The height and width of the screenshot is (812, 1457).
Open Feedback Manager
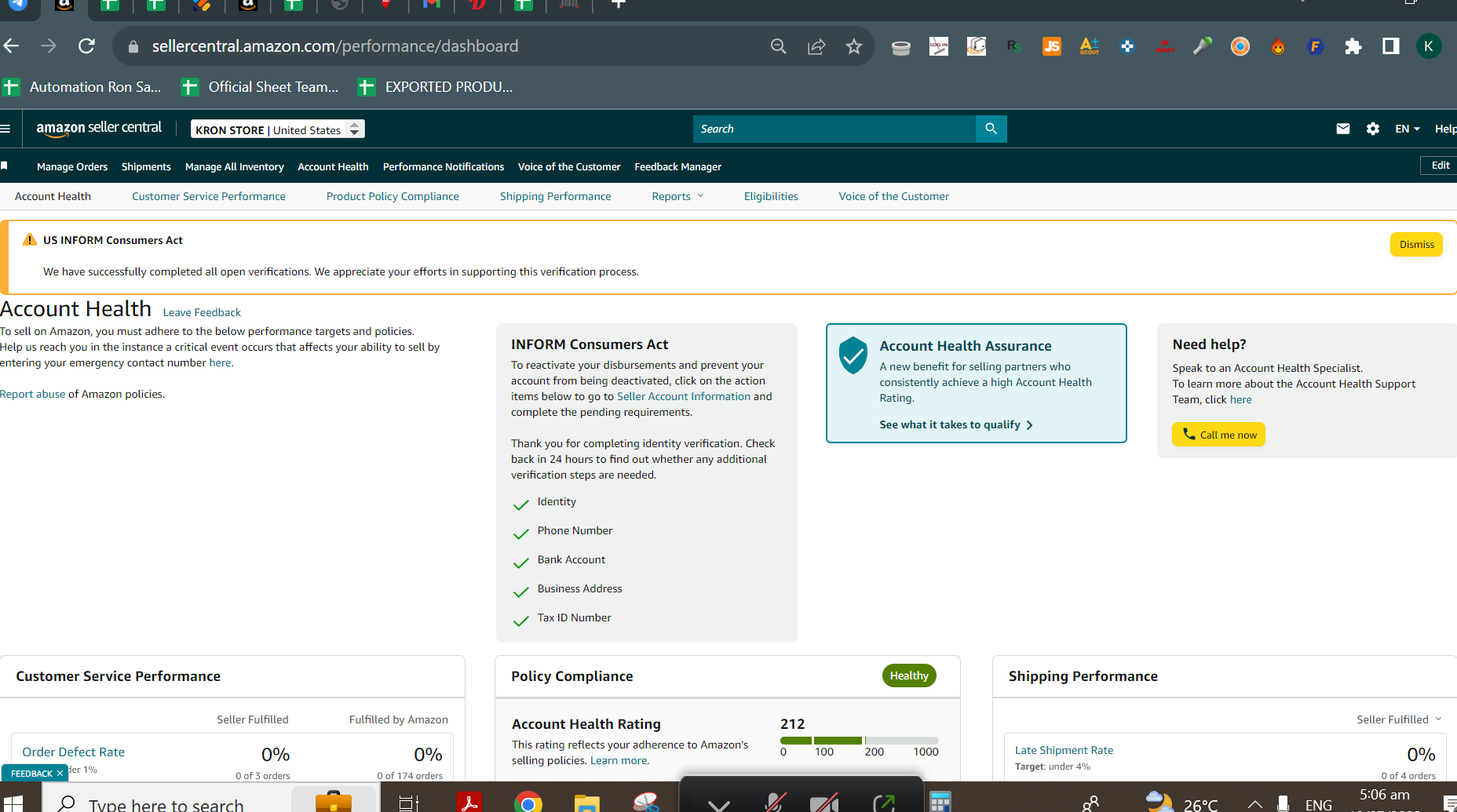678,166
